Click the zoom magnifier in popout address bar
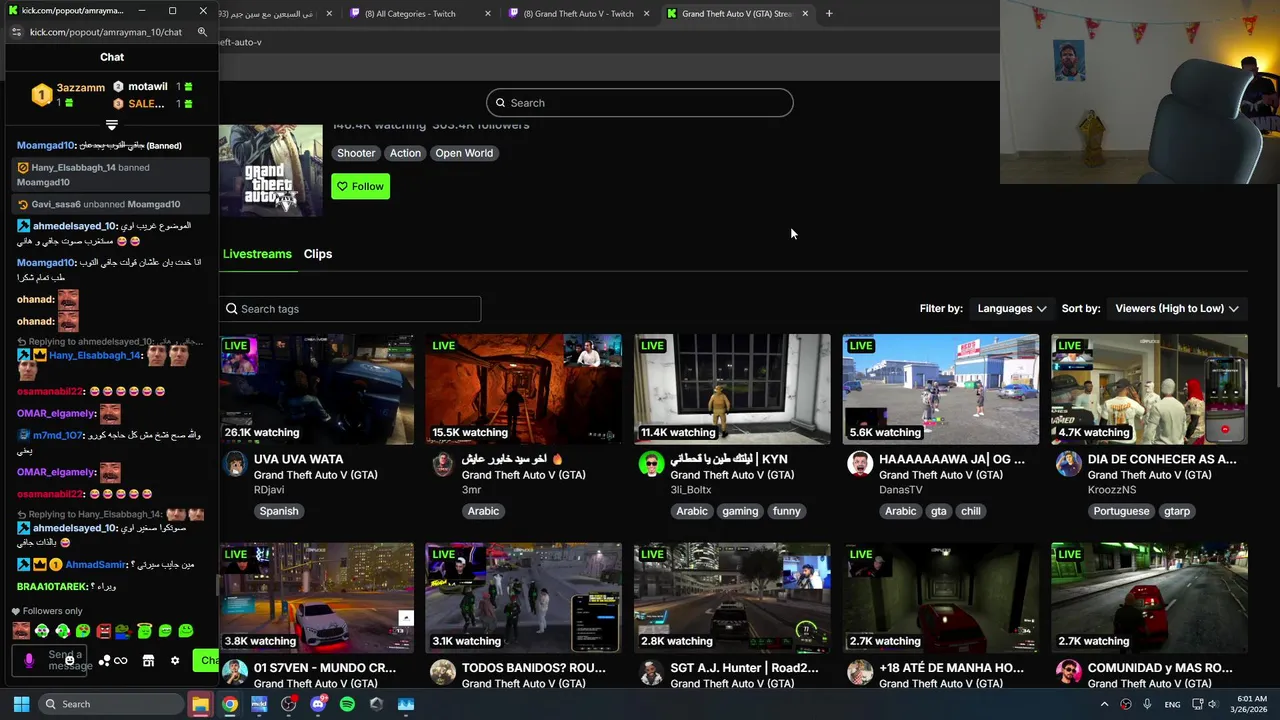The width and height of the screenshot is (1280, 720). pyautogui.click(x=202, y=32)
